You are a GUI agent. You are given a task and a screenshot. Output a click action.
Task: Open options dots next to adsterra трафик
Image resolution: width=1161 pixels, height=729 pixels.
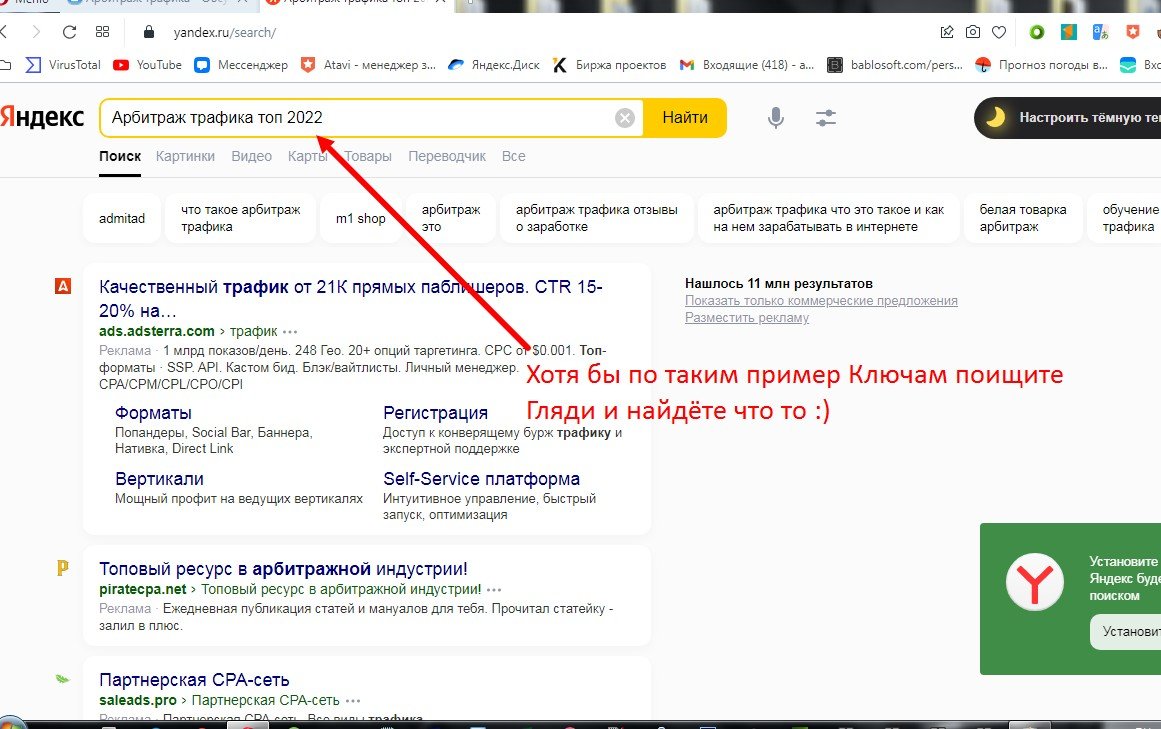tap(290, 332)
